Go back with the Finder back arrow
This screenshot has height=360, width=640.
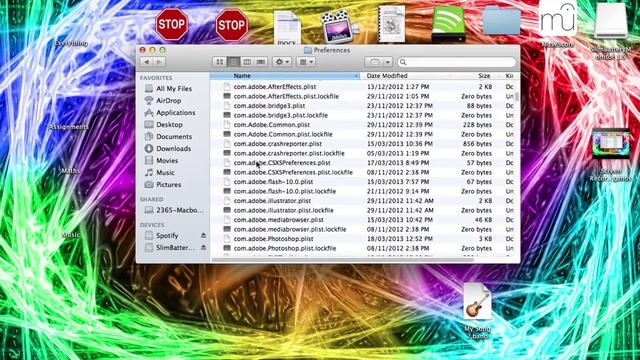[x=147, y=62]
